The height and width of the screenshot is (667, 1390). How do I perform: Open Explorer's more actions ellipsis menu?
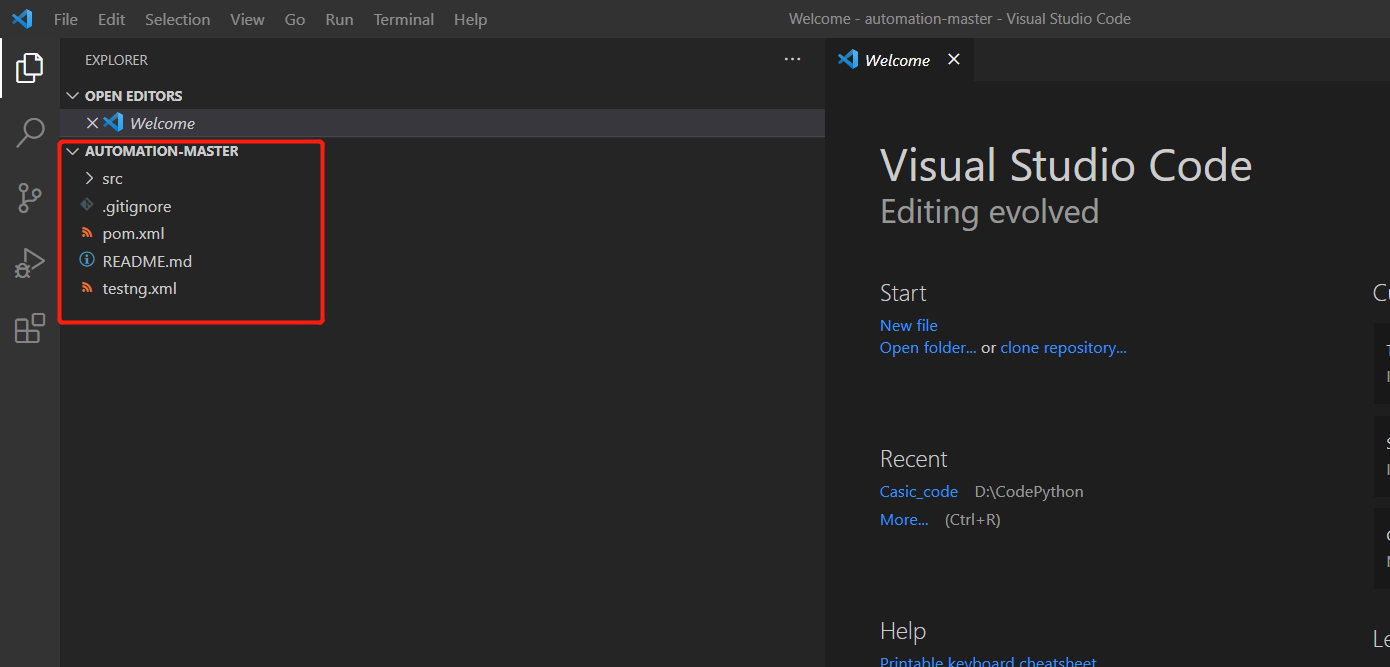click(793, 60)
